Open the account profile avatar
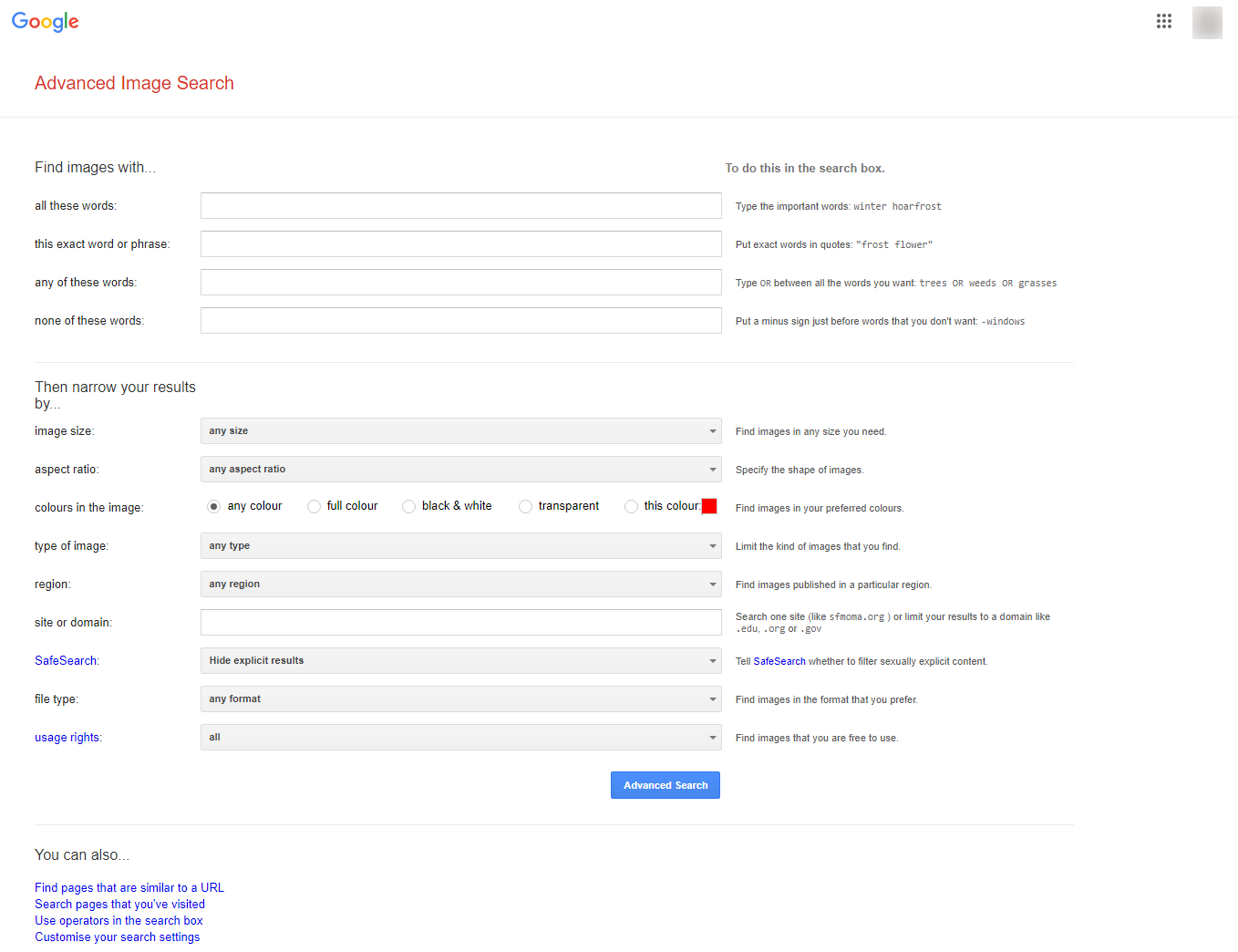The width and height of the screenshot is (1238, 952). click(1207, 22)
